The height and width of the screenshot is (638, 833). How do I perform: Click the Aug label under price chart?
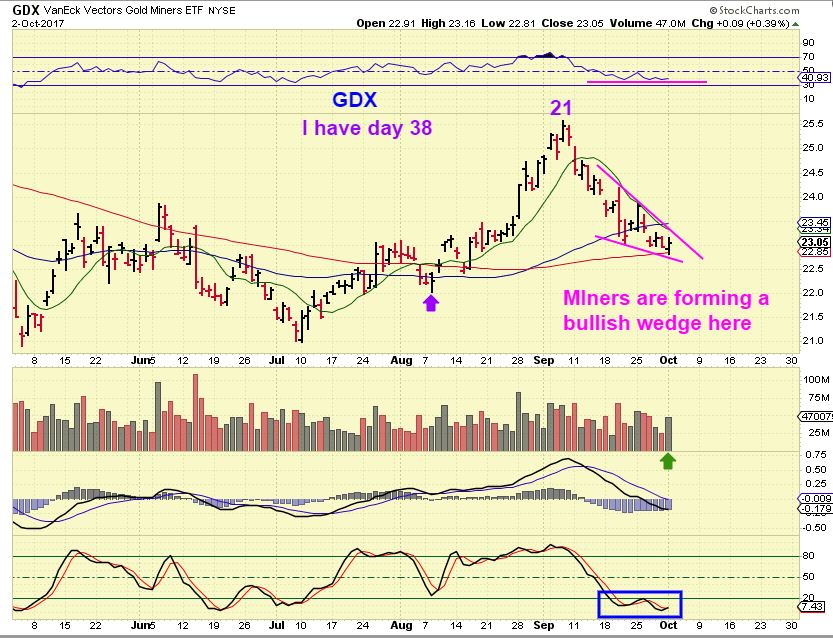(401, 360)
